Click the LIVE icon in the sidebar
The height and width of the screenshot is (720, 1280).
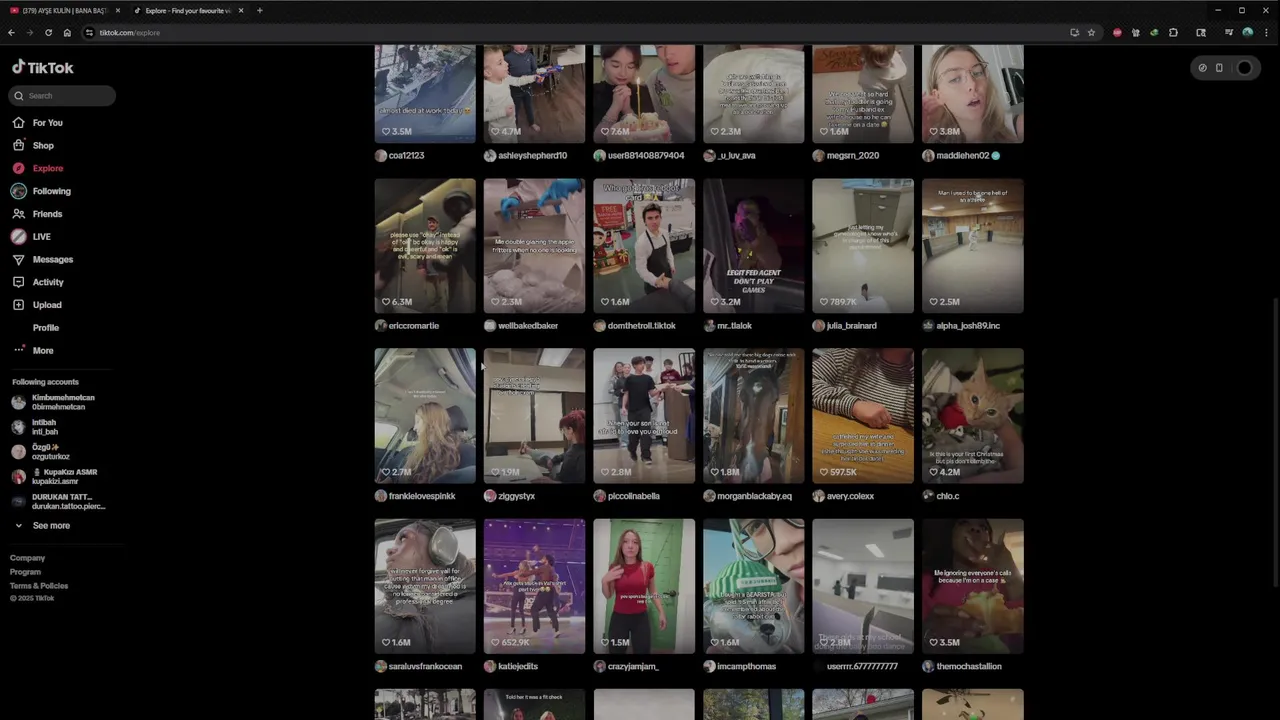tap(18, 237)
